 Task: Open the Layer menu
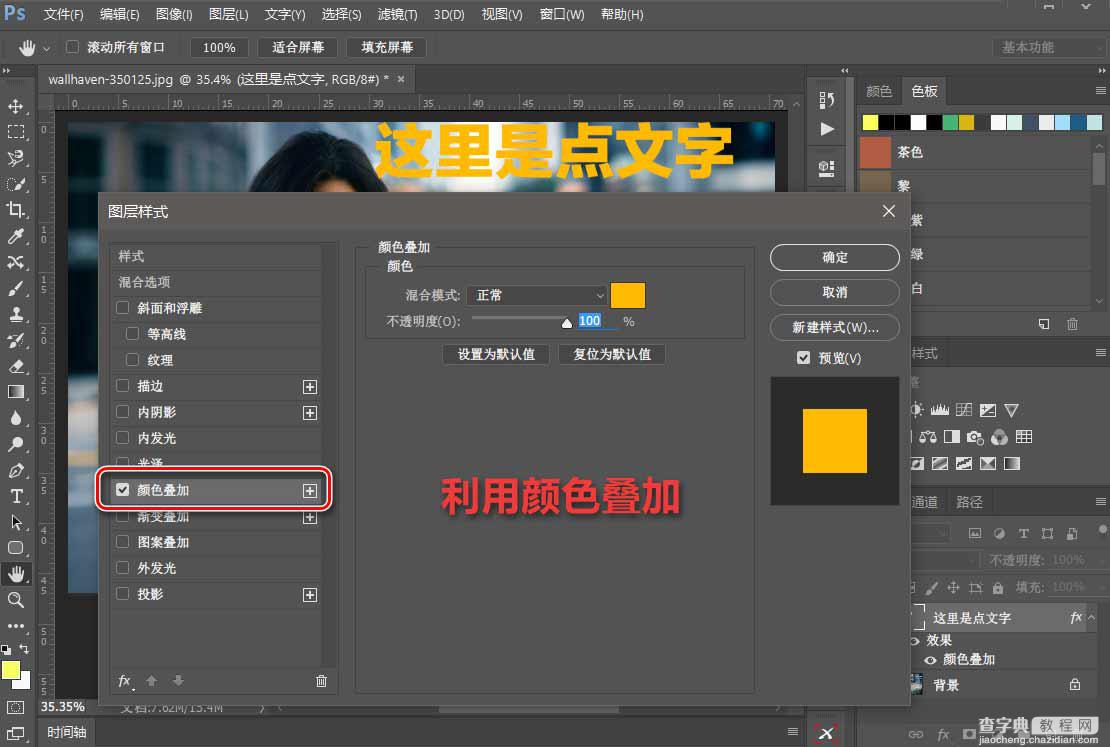229,14
